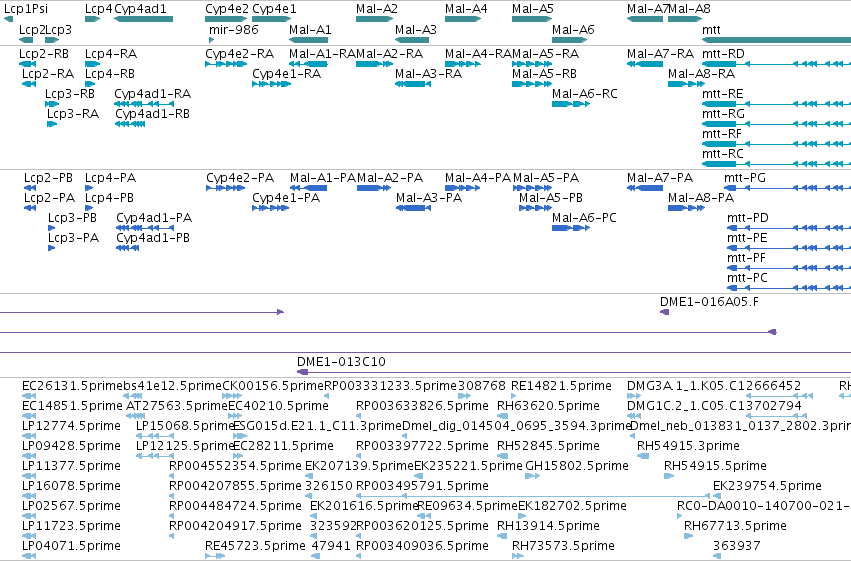Select the mtt-RC transcript label
The width and height of the screenshot is (851, 561).
coord(723,154)
